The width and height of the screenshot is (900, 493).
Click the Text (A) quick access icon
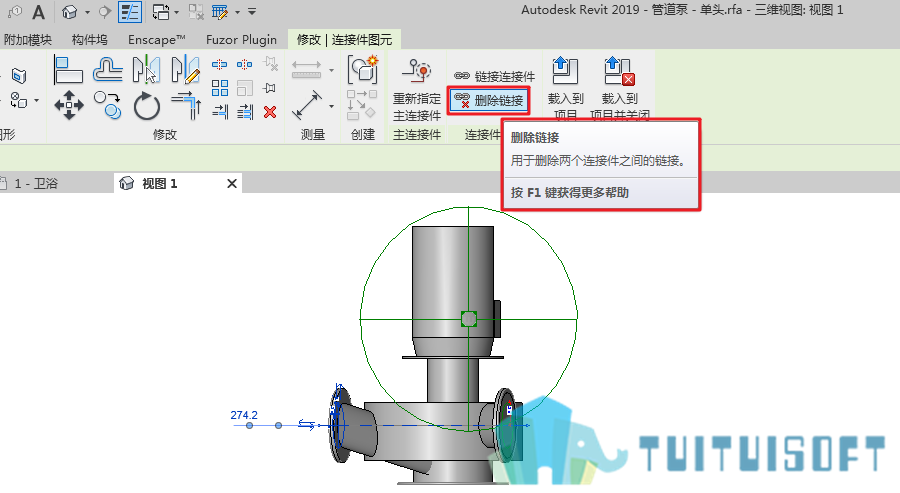pyautogui.click(x=38, y=11)
